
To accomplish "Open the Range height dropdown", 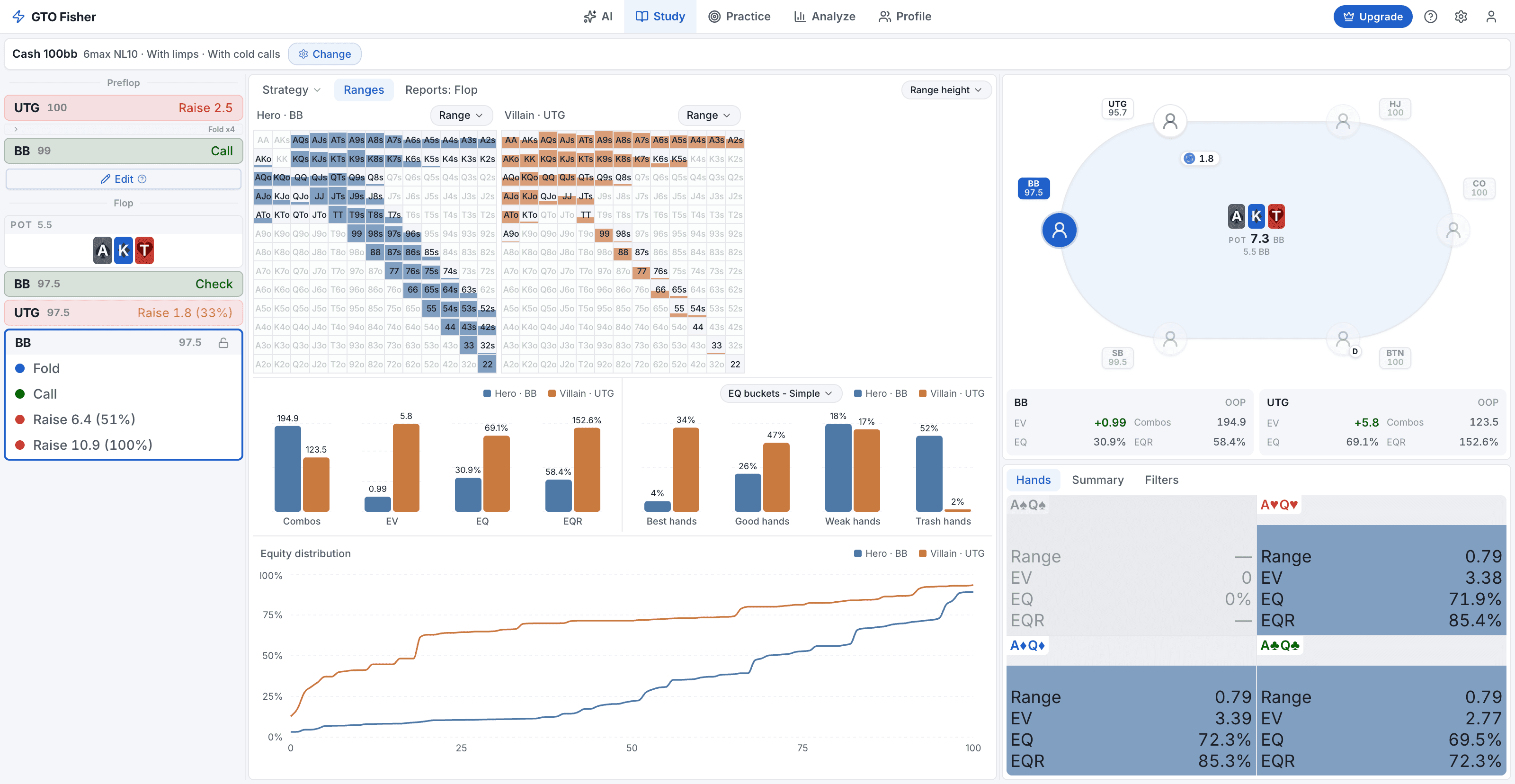I will click(x=946, y=90).
